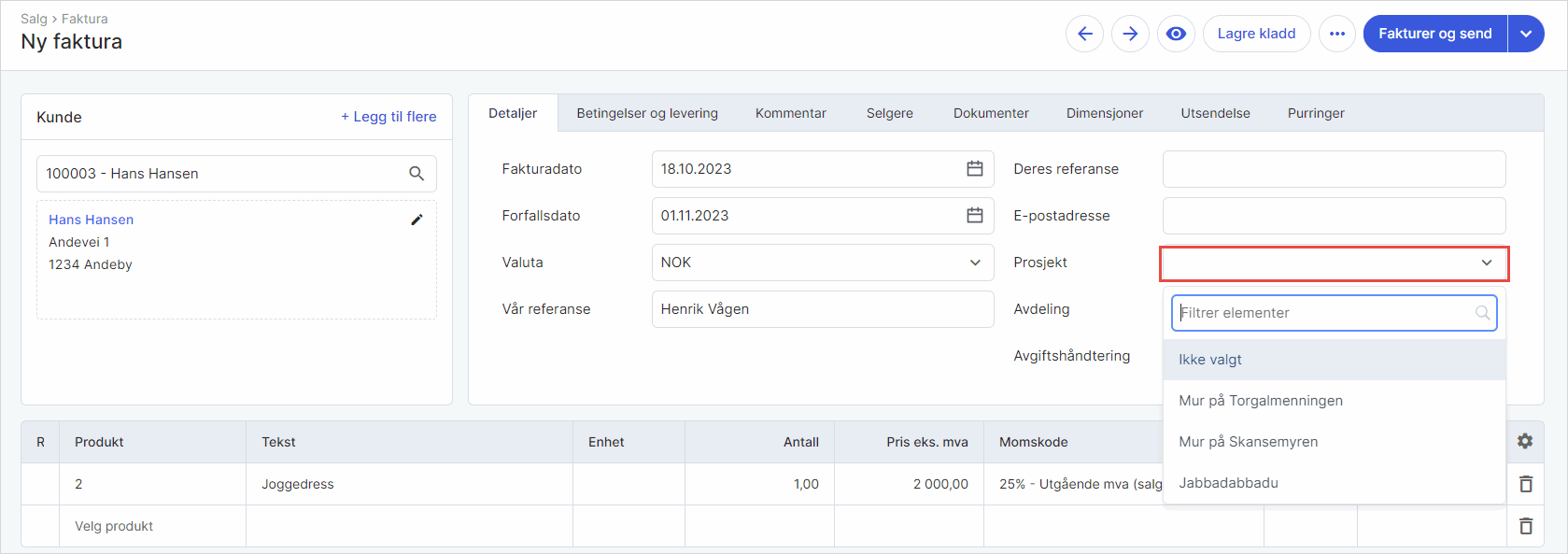Switch to the Betingelser og levering tab
Viewport: 1568px width, 554px height.
(x=647, y=113)
